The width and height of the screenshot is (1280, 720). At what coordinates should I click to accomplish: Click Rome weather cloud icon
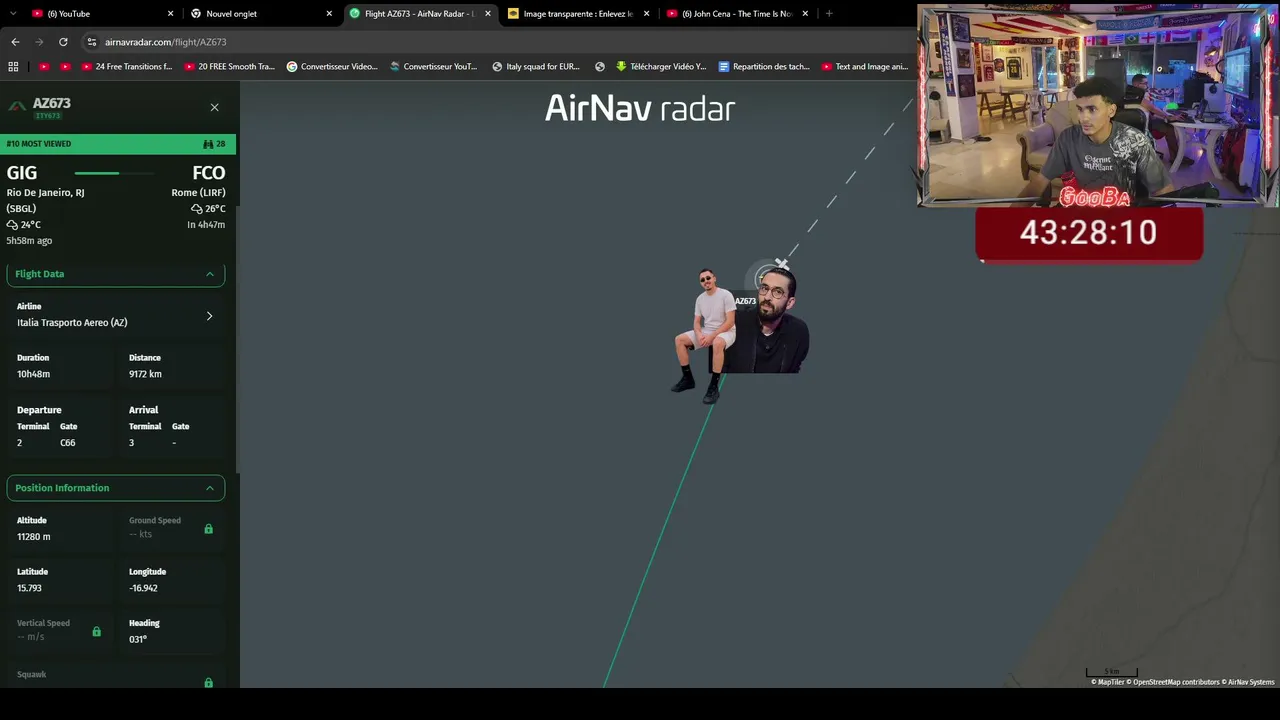coord(197,209)
